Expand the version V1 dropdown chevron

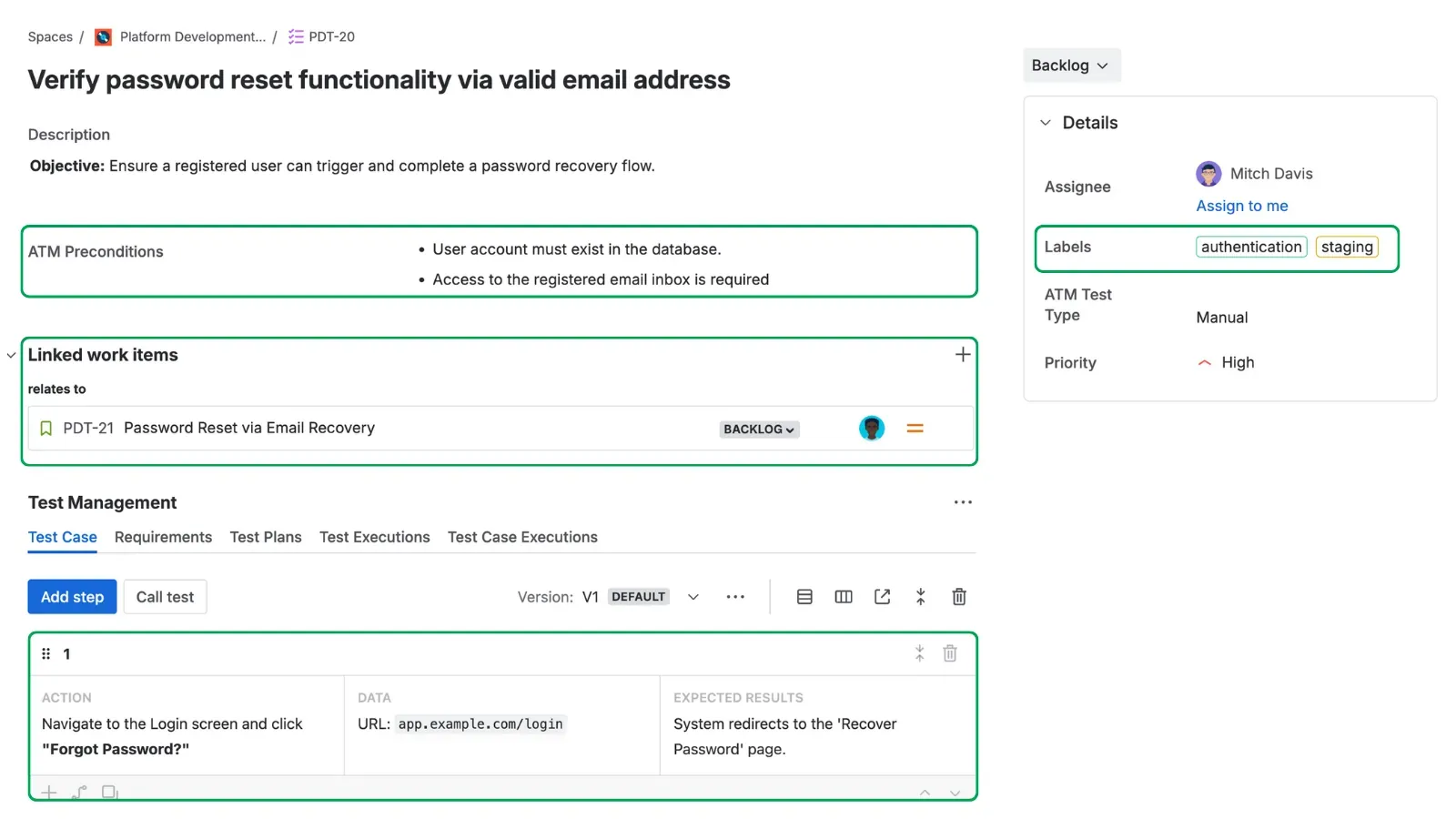693,597
